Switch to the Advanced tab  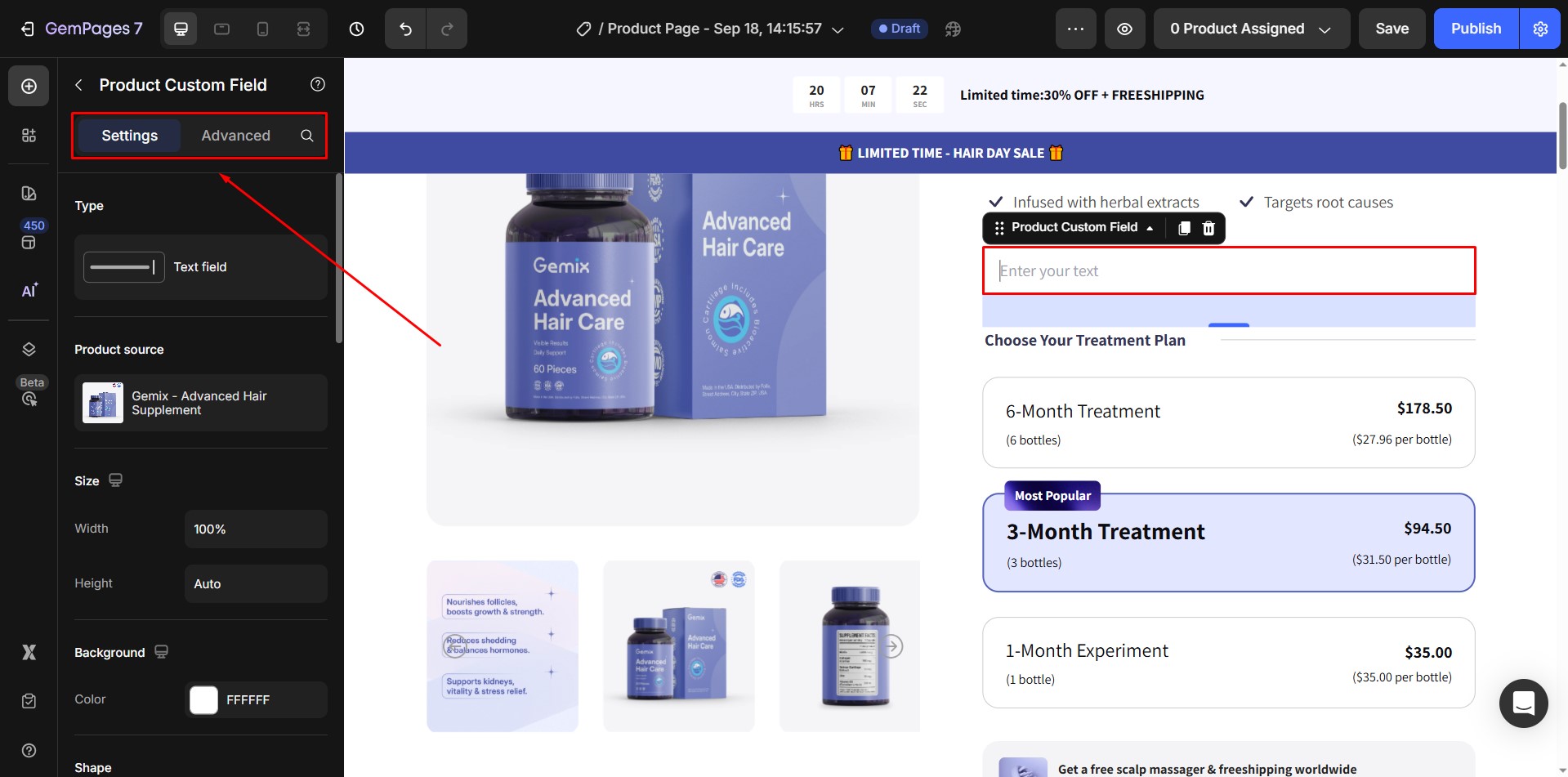click(x=236, y=136)
